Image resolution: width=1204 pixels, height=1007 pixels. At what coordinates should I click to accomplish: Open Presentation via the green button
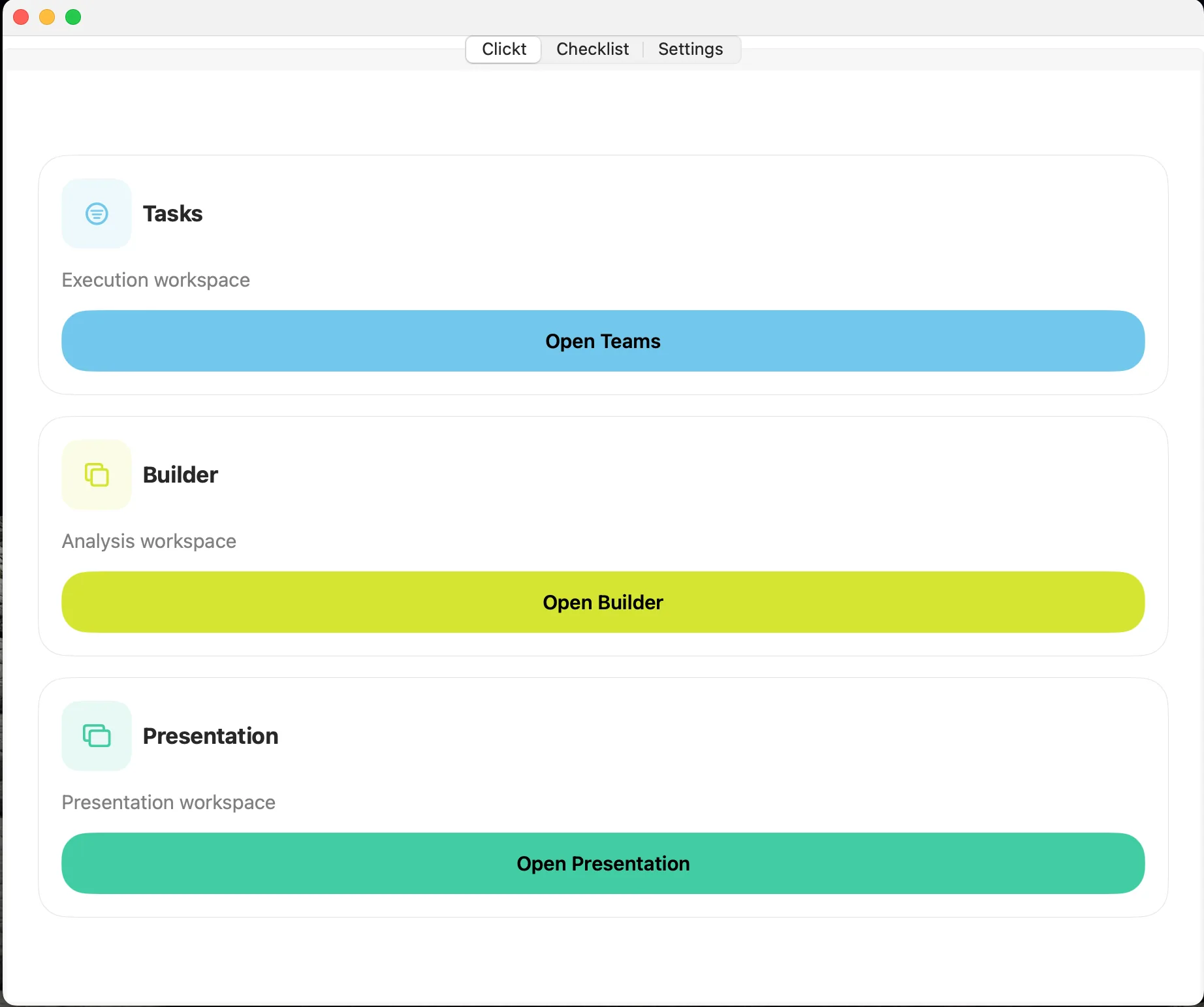click(602, 863)
